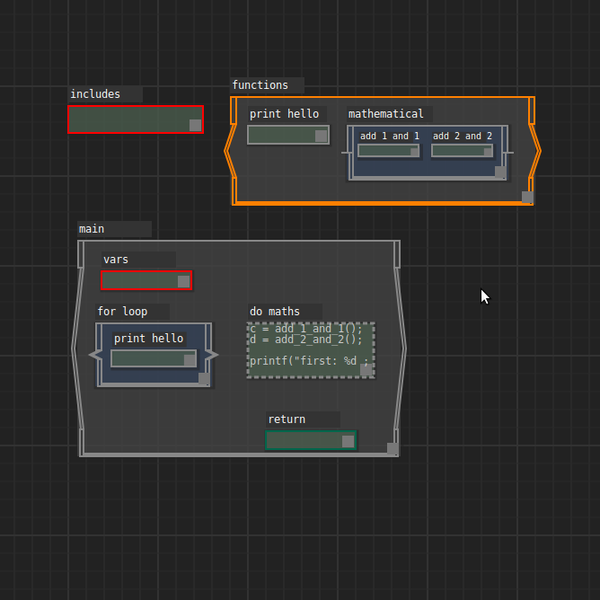
Task: Select the includes title label
Action: (106, 94)
